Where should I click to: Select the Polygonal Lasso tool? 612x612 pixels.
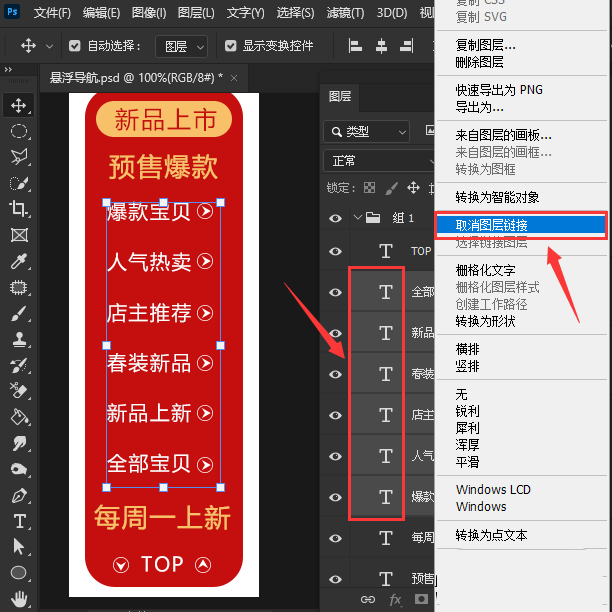pos(18,157)
